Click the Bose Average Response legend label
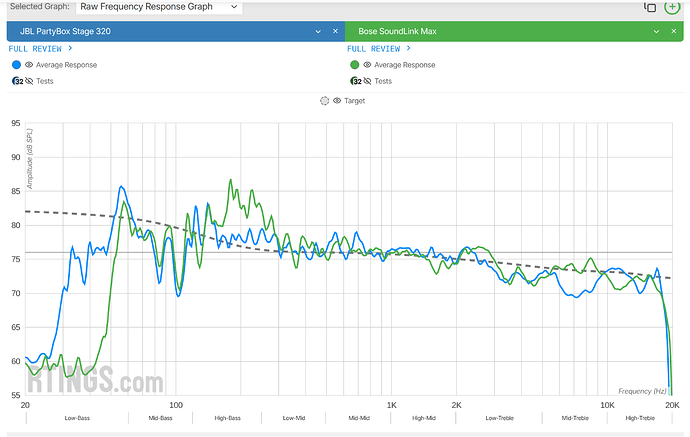This screenshot has width=690, height=437. pos(405,65)
